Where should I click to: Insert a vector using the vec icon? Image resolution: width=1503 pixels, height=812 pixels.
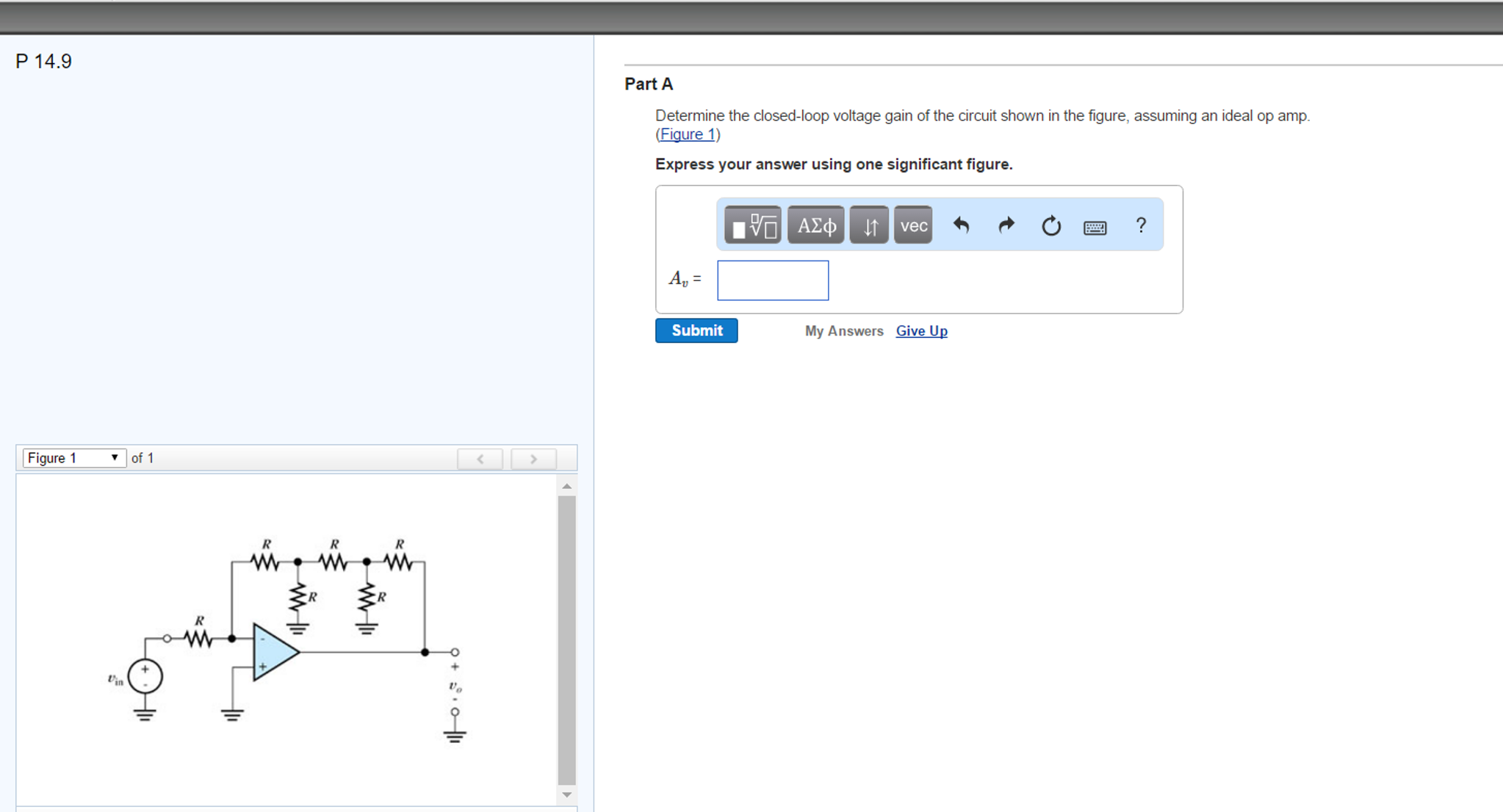pos(912,225)
